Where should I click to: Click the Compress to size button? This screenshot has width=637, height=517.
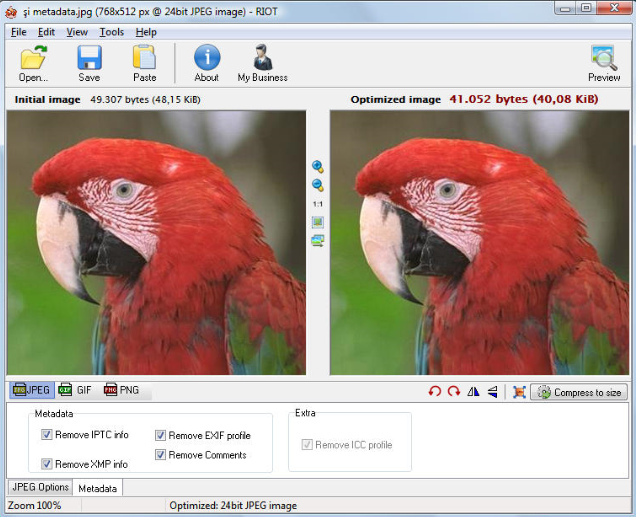click(x=579, y=392)
